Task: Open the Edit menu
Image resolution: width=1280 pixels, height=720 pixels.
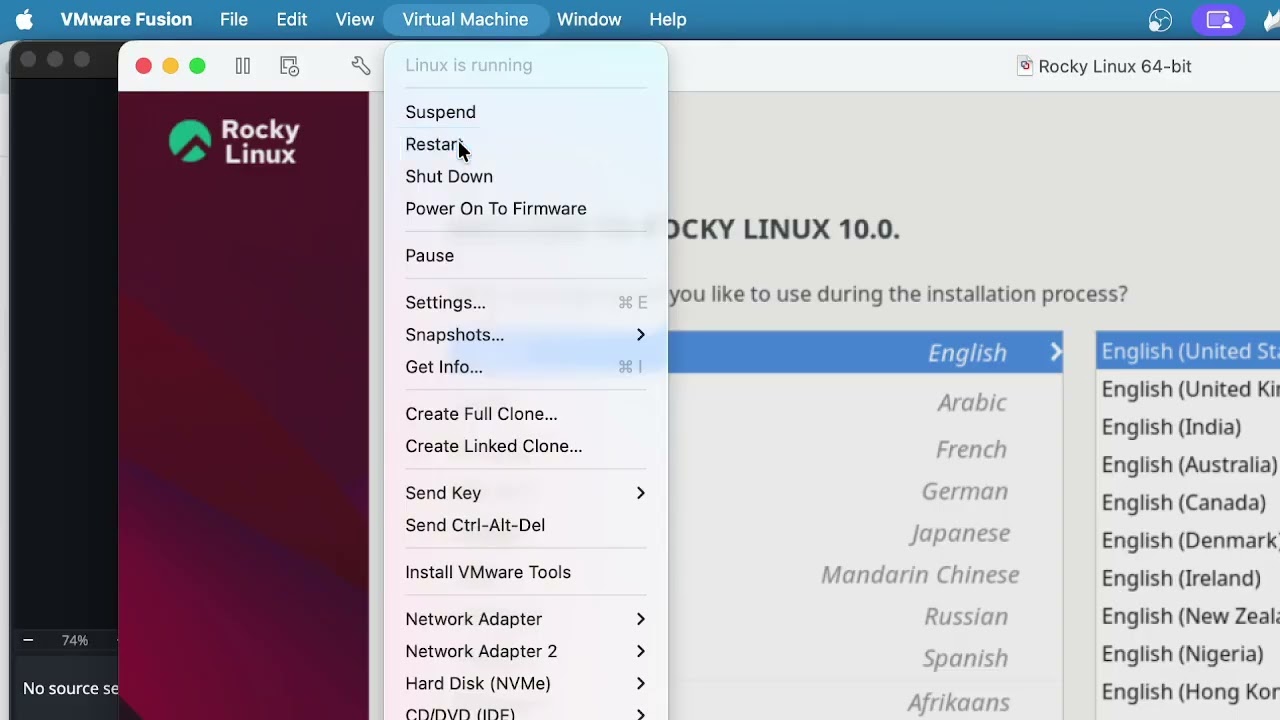Action: [292, 20]
